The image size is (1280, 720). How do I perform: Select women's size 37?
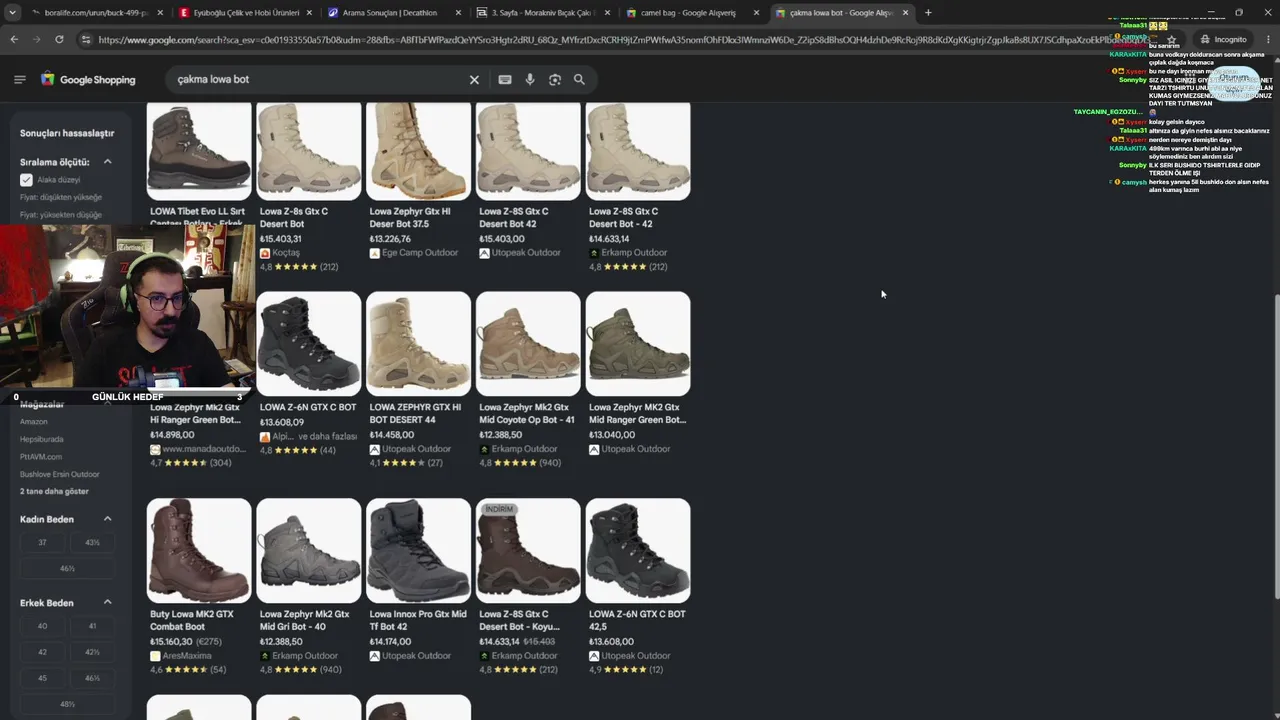(x=42, y=542)
